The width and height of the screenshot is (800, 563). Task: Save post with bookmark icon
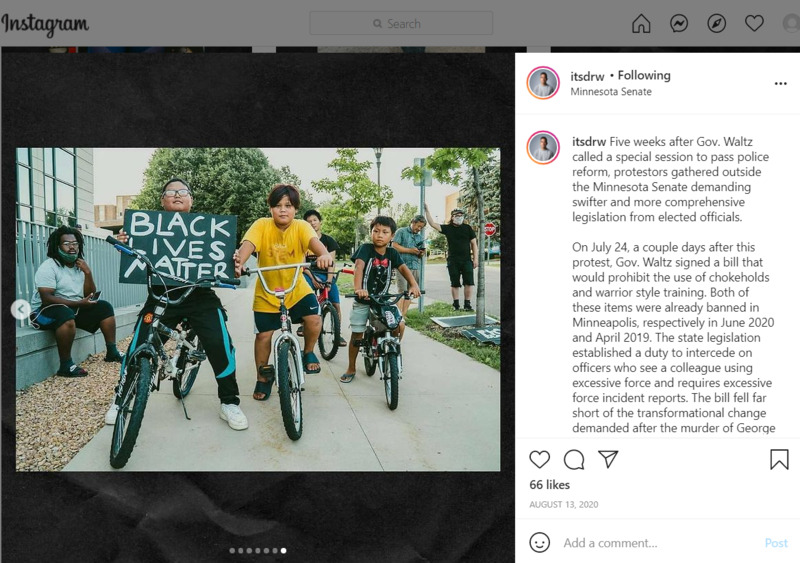(779, 459)
